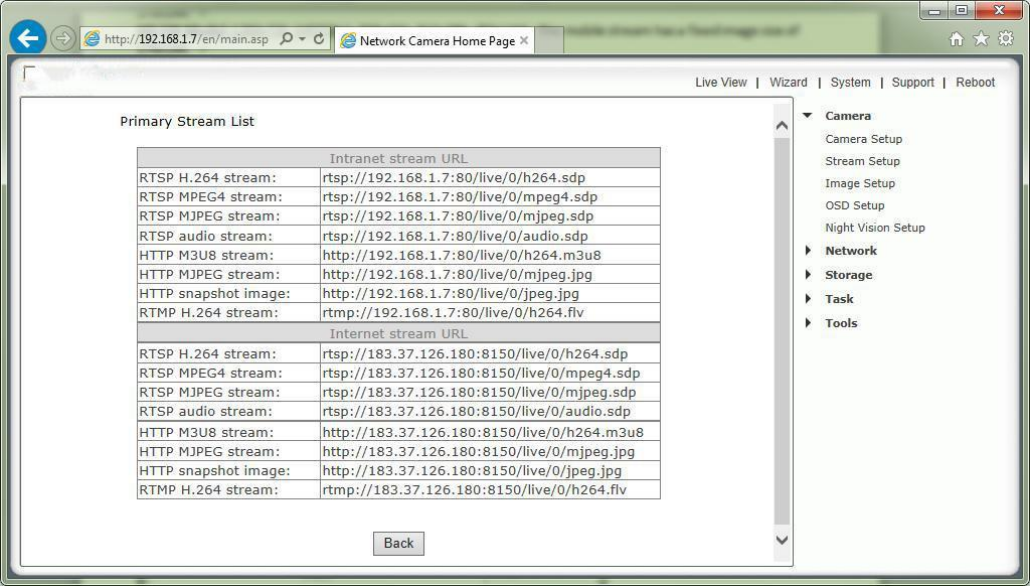Click the browser Back arrow button
Image resolution: width=1030 pixels, height=586 pixels.
tap(27, 38)
